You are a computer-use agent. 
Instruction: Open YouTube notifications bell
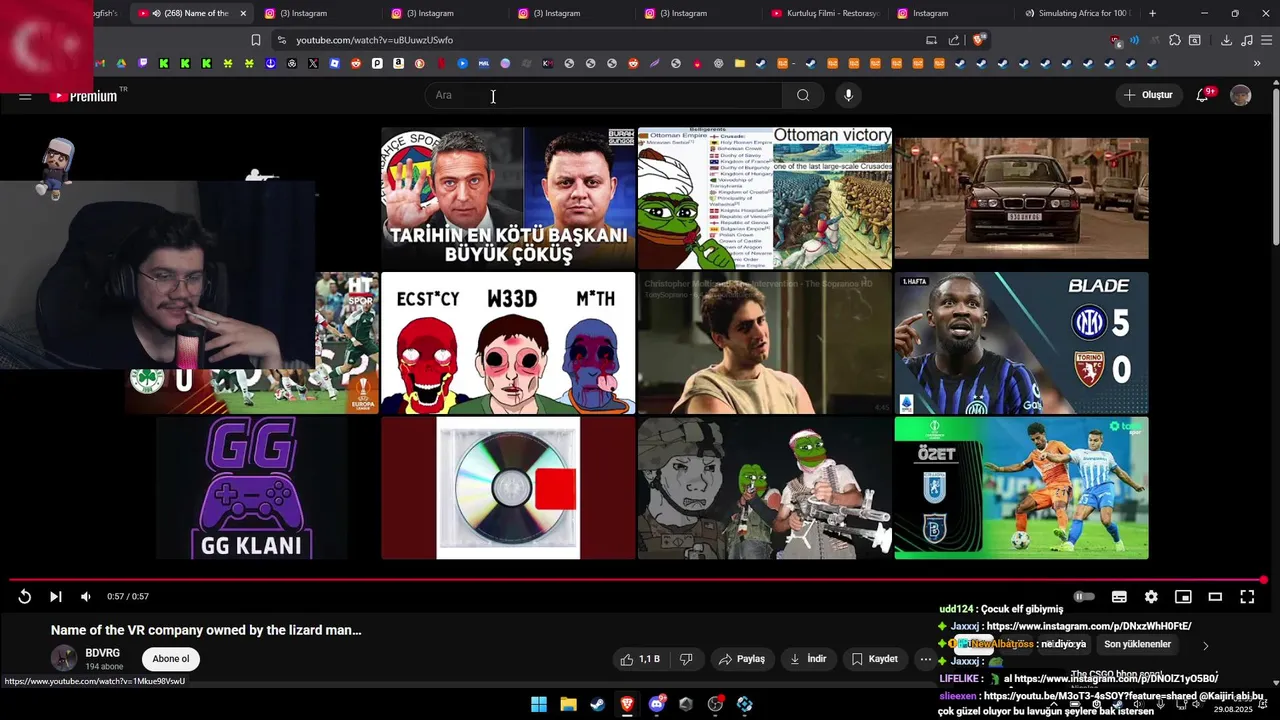(x=1203, y=95)
